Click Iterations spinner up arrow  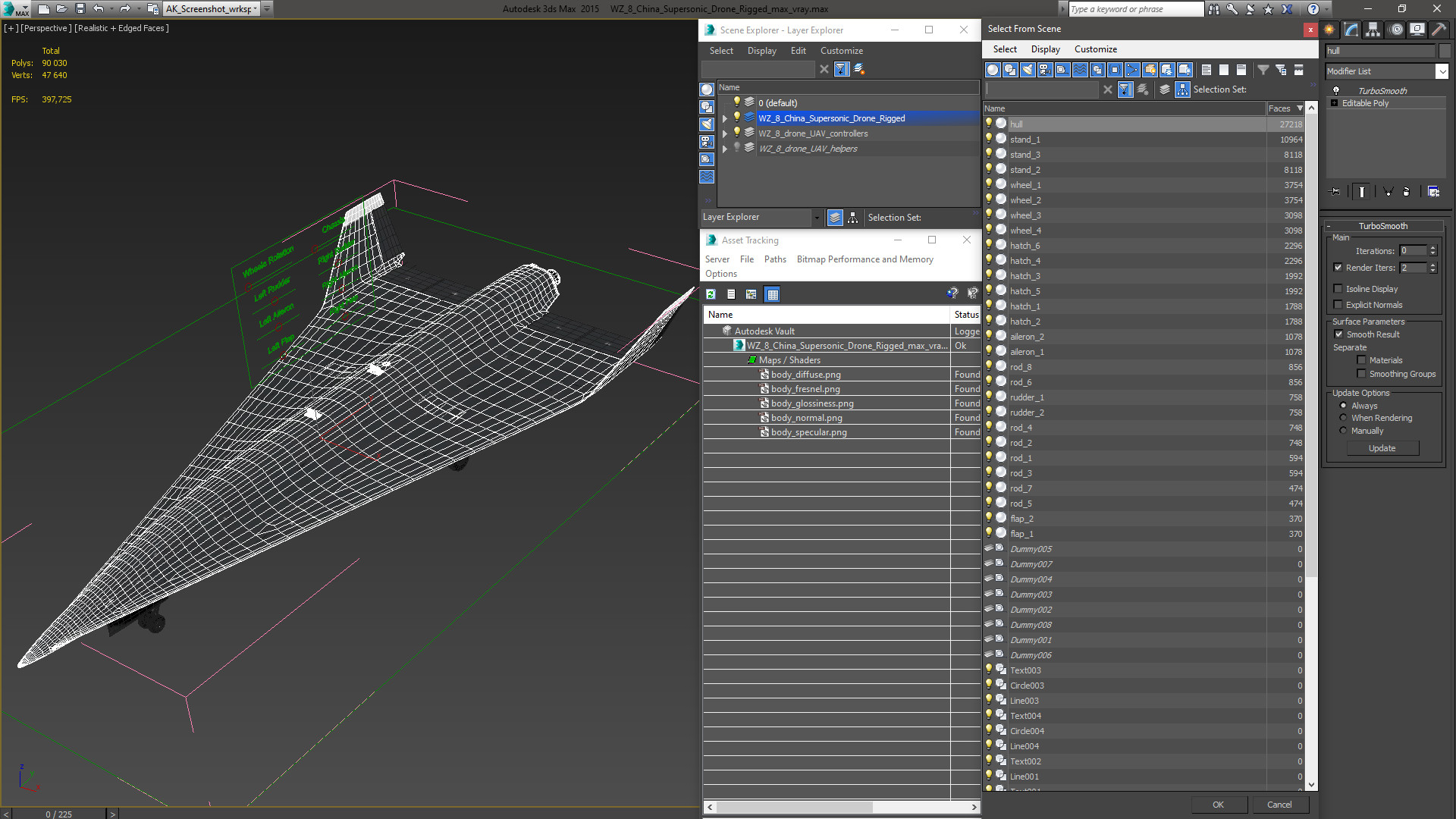tap(1432, 248)
